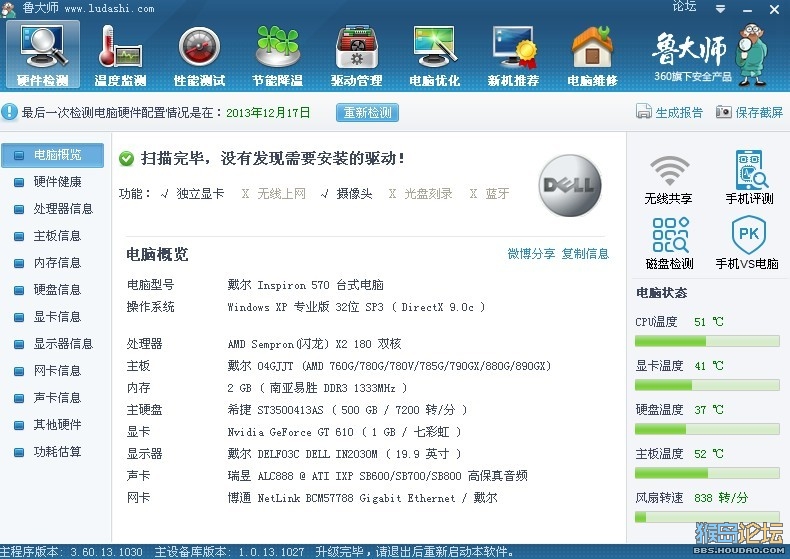Image resolution: width=790 pixels, height=559 pixels.
Task: Open 驱动管理 driver management icon
Action: [x=356, y=54]
